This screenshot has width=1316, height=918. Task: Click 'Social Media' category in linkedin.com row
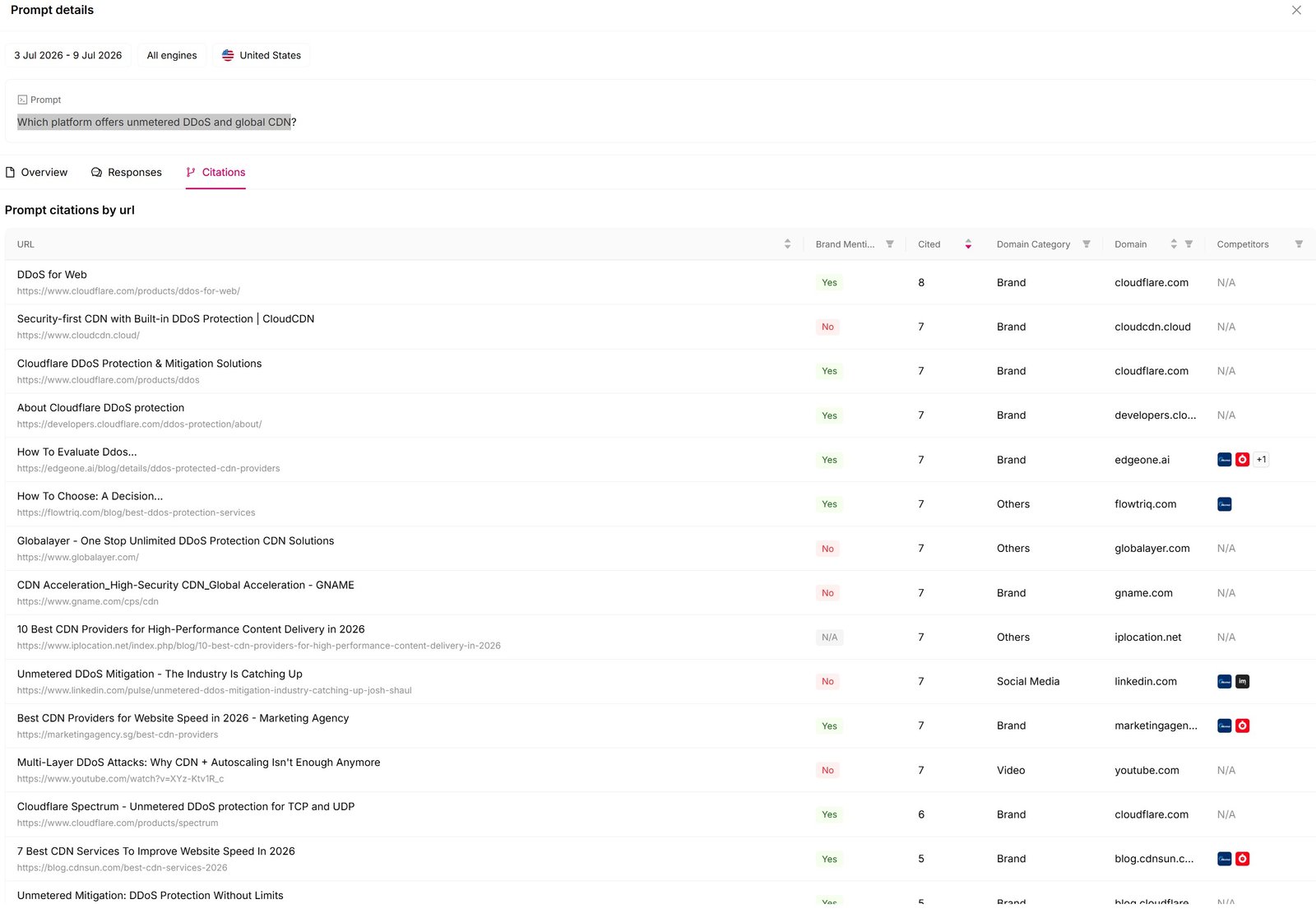coord(1028,682)
